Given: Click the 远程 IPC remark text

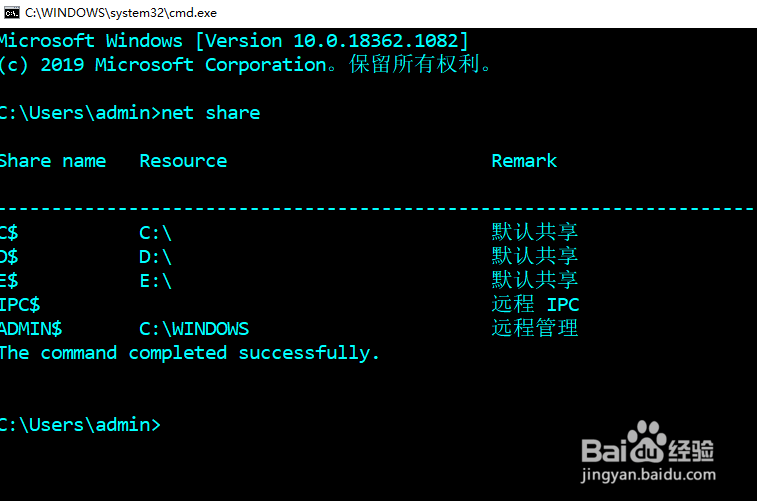Looking at the screenshot, I should [535, 305].
